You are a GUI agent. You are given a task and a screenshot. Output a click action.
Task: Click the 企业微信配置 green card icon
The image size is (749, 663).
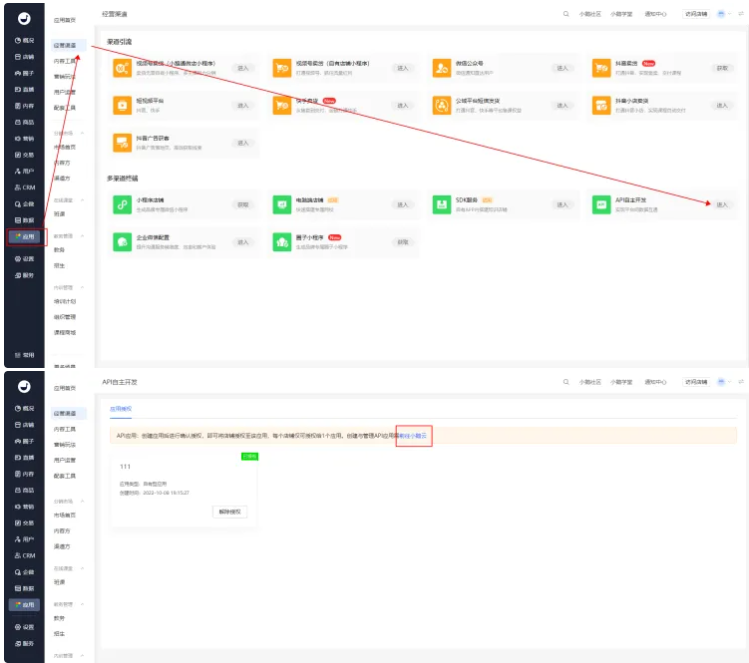(122, 242)
